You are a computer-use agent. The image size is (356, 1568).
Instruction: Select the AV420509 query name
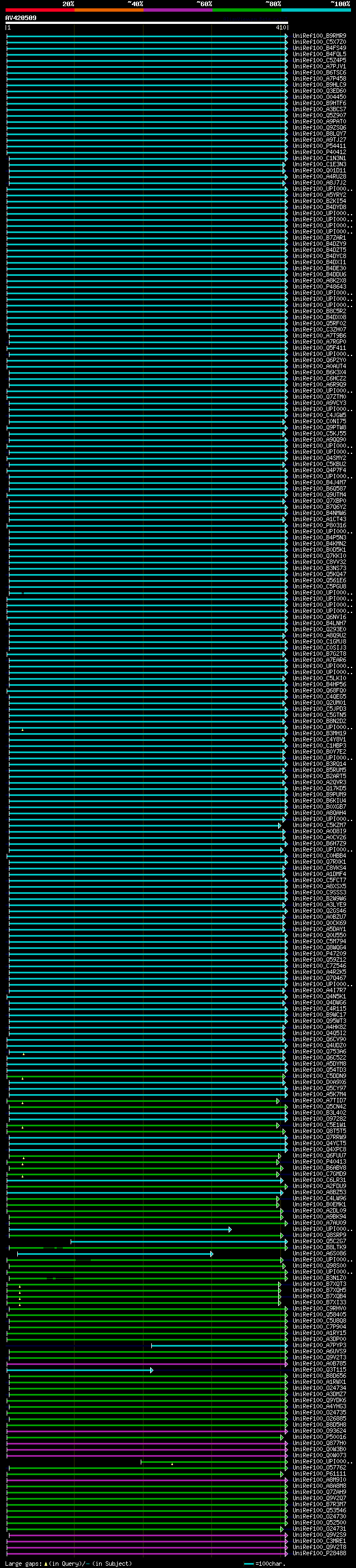click(21, 18)
